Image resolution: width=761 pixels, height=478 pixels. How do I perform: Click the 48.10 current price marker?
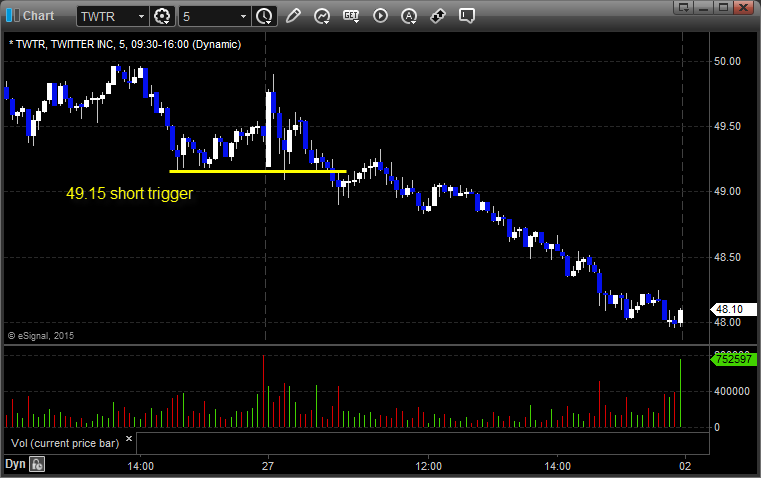coord(733,309)
